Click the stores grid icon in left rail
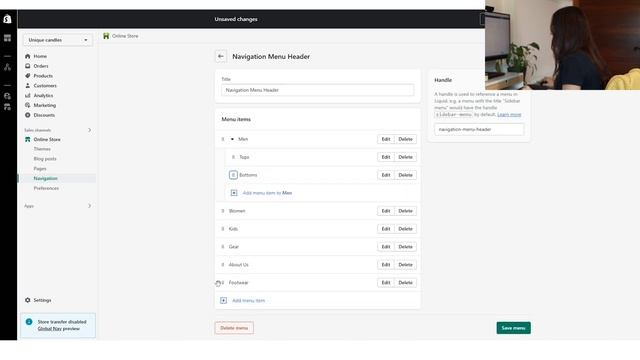 pyautogui.click(x=7, y=38)
